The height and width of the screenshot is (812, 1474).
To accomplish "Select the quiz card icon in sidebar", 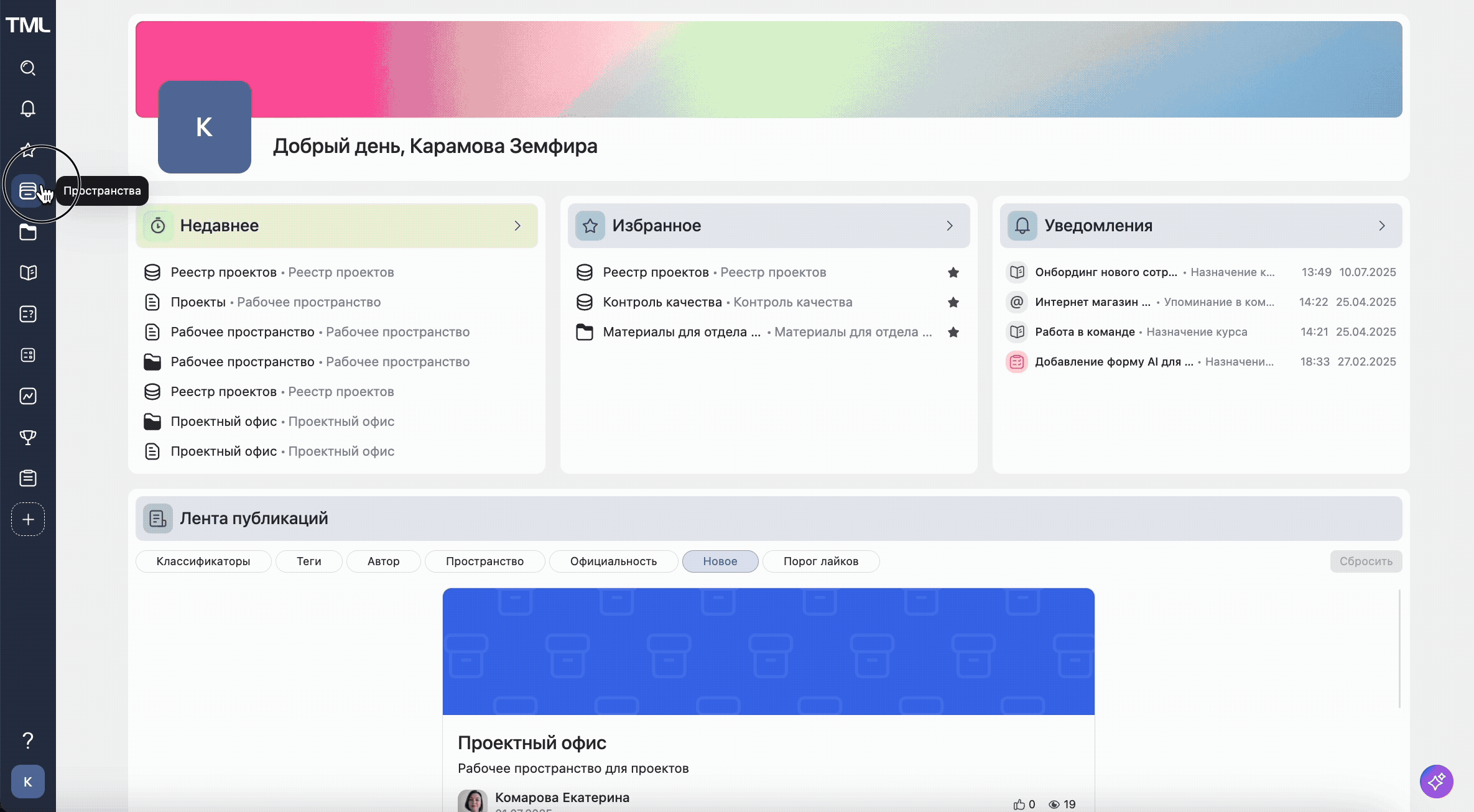I will coord(27,314).
